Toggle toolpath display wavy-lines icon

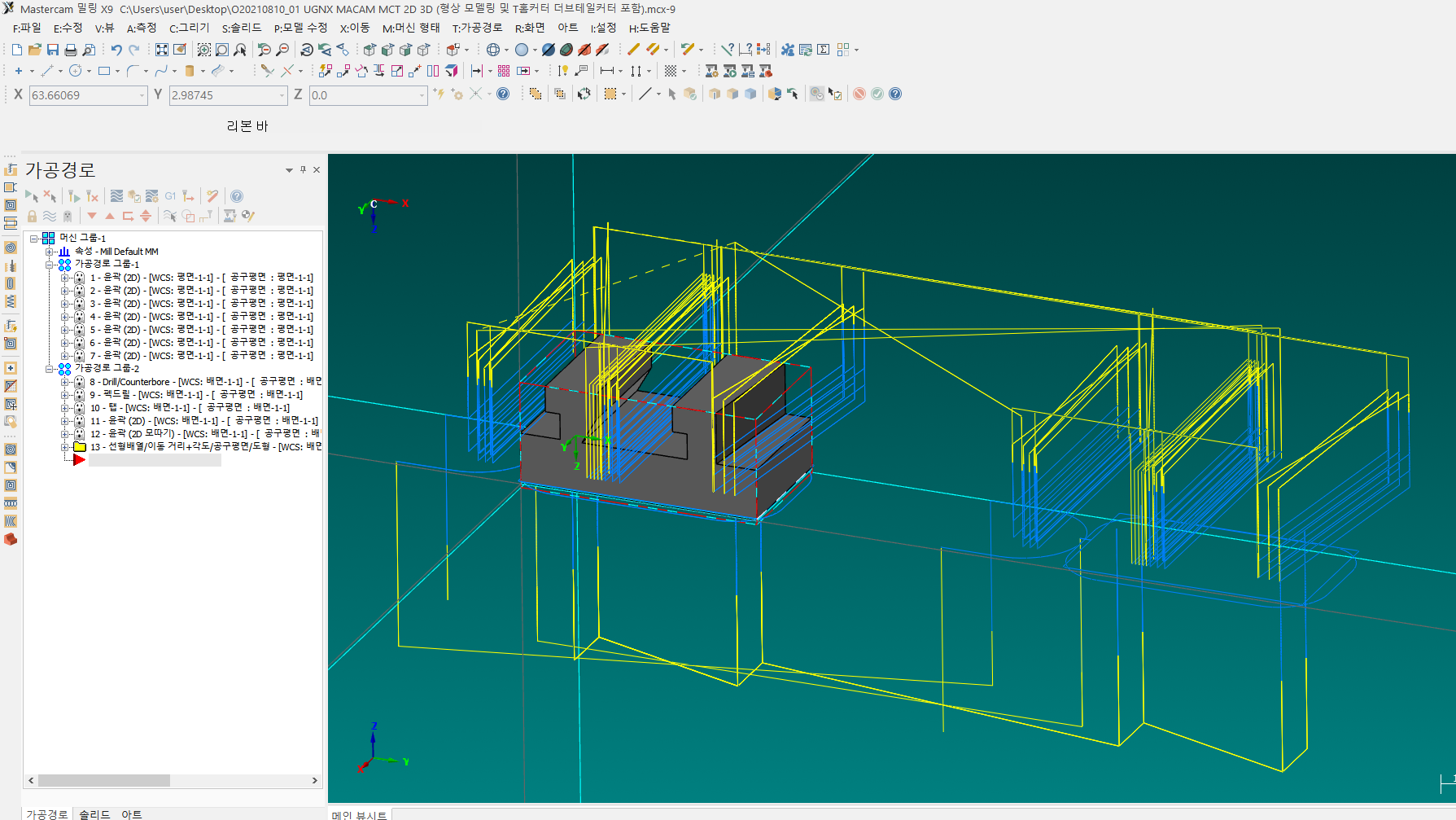(x=50, y=216)
